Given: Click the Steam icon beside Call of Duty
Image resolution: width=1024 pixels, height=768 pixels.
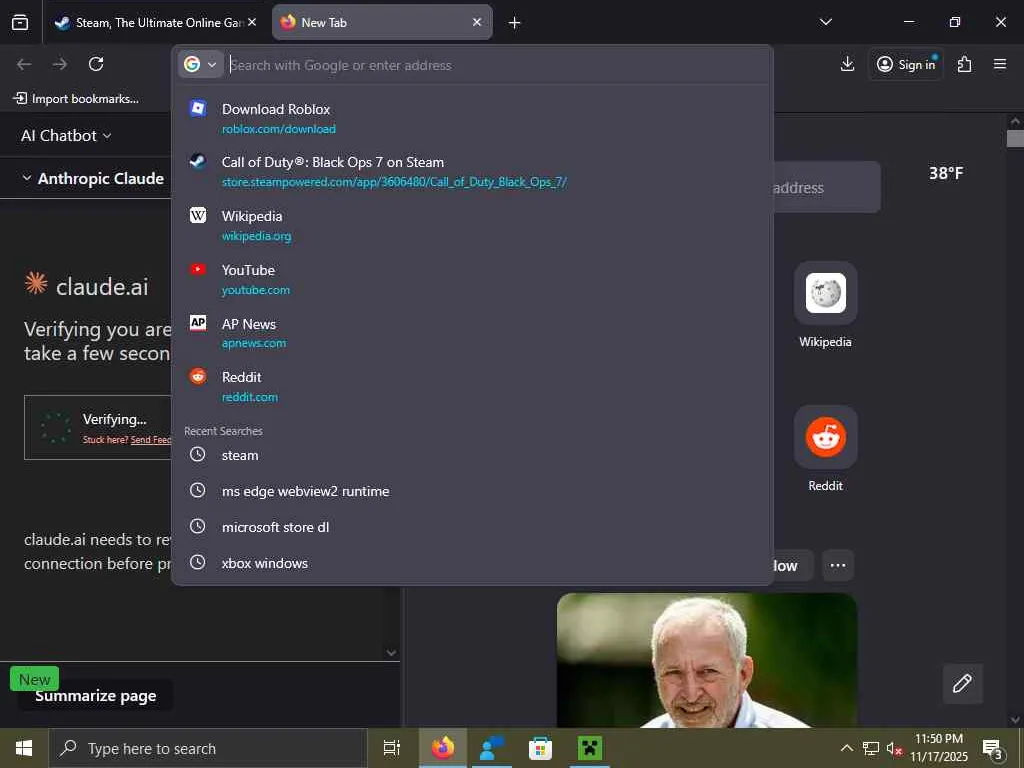Looking at the screenshot, I should point(198,161).
